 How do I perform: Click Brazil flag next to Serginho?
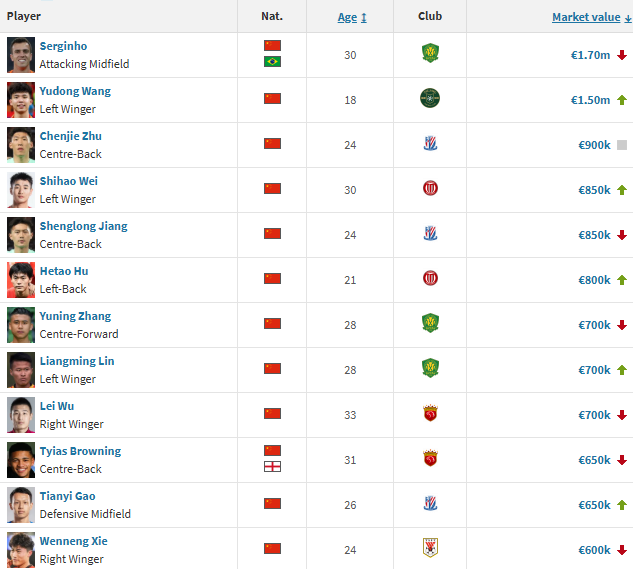click(x=272, y=62)
